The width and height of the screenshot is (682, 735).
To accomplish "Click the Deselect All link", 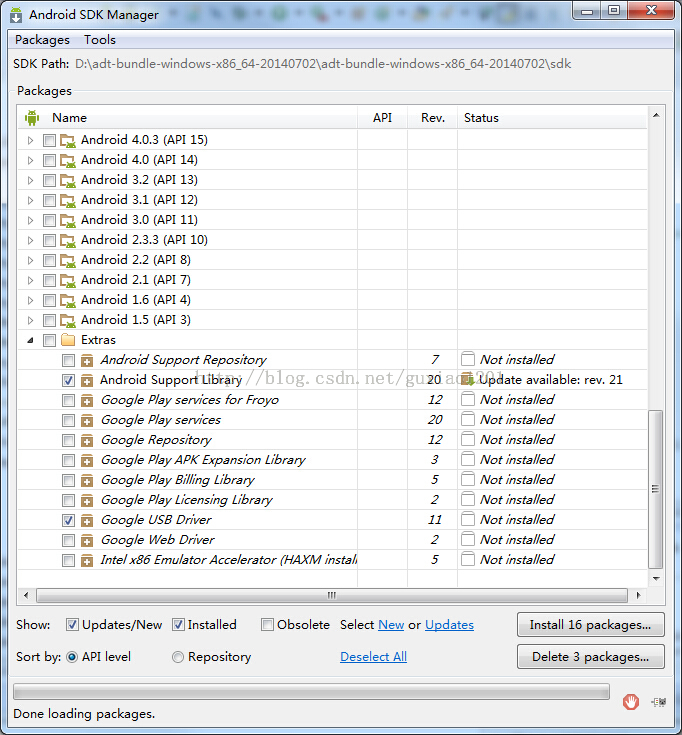I will click(373, 657).
